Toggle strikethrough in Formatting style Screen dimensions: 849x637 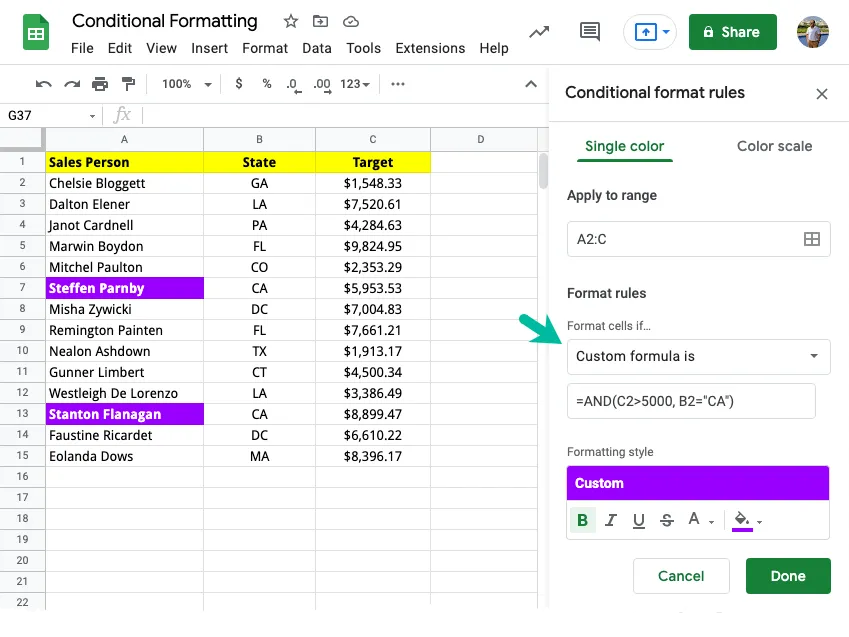click(667, 520)
